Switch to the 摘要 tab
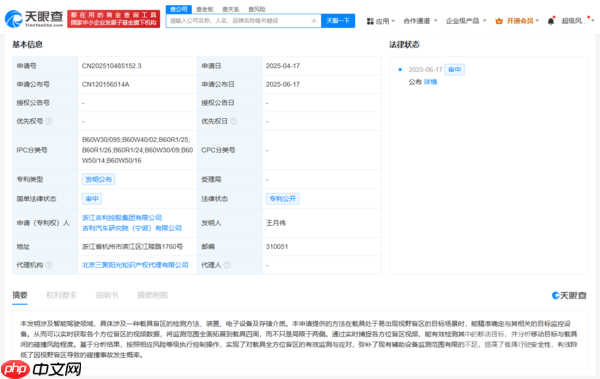Screen dimensions: 600x379 click(x=20, y=295)
